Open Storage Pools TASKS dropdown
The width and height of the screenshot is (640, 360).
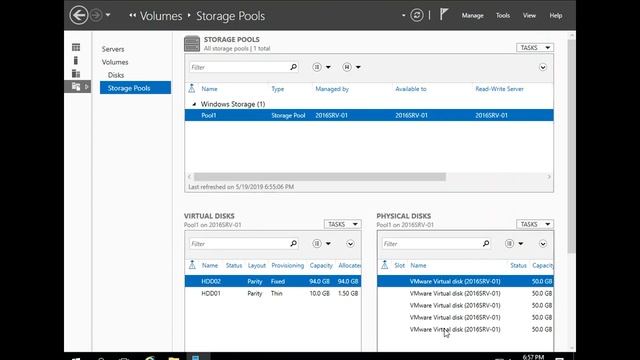[535, 48]
